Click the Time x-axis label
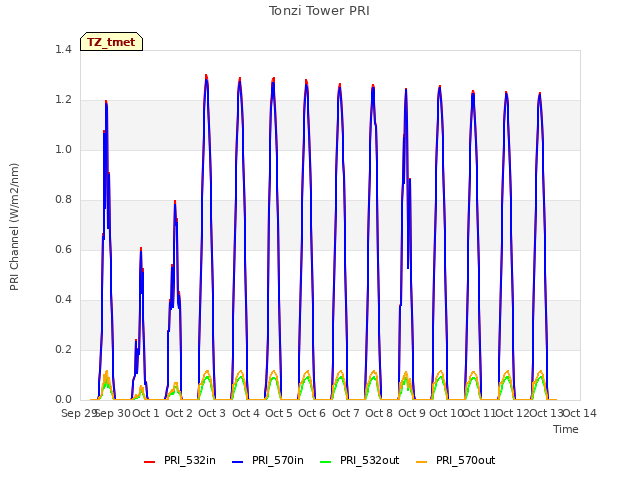 click(x=566, y=429)
